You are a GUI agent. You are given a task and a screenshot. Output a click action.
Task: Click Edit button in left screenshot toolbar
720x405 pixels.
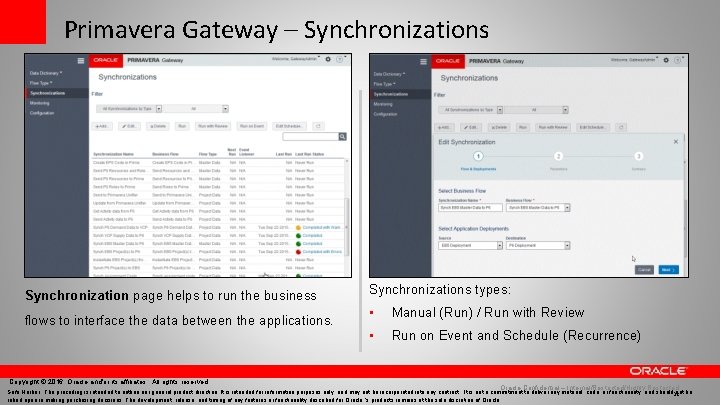click(x=129, y=126)
